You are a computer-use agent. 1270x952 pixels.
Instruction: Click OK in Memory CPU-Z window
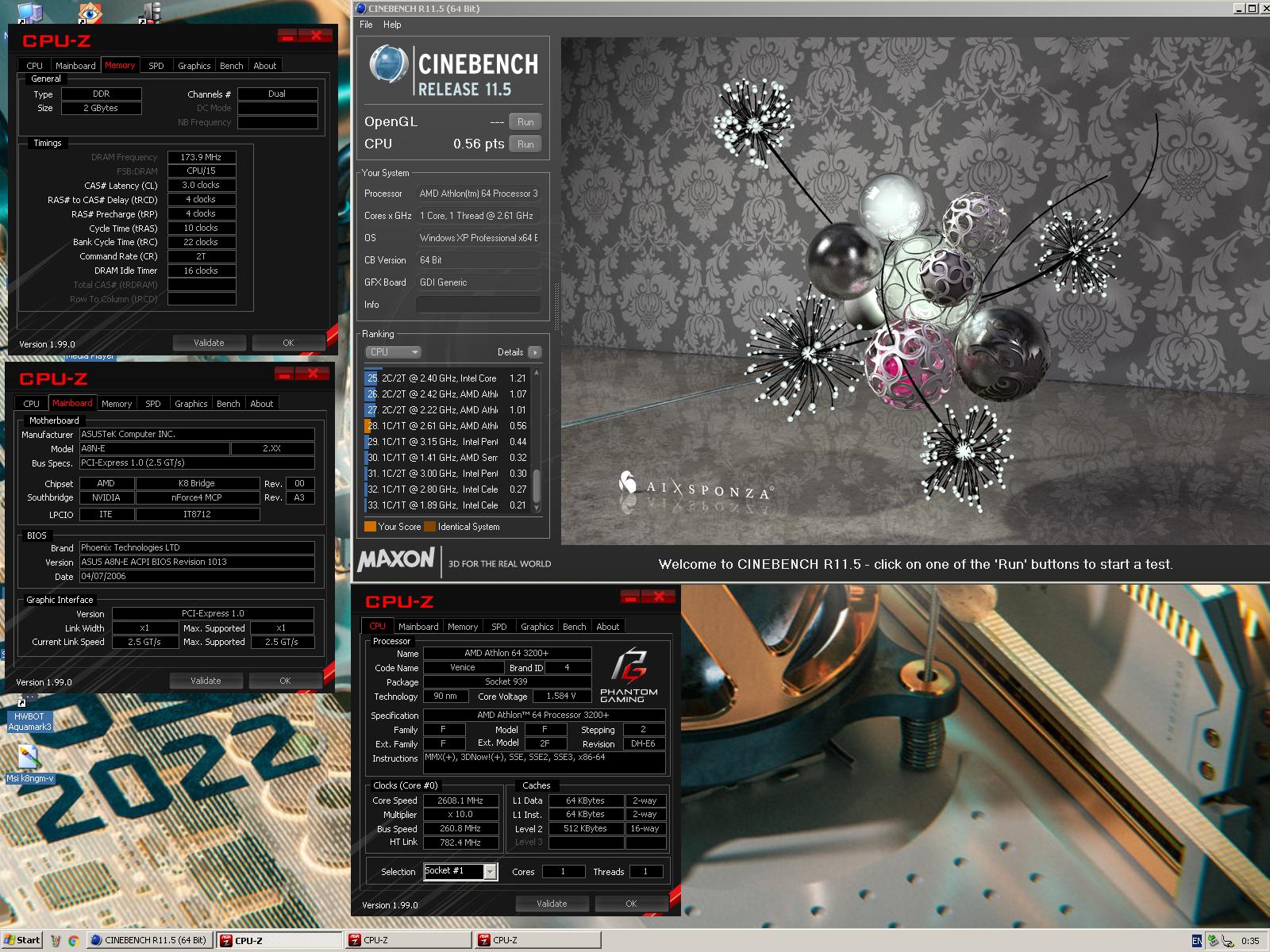point(288,343)
